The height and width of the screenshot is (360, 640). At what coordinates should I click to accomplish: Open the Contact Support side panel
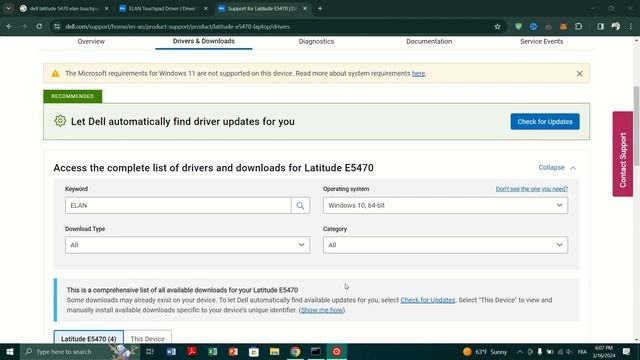[x=622, y=154]
